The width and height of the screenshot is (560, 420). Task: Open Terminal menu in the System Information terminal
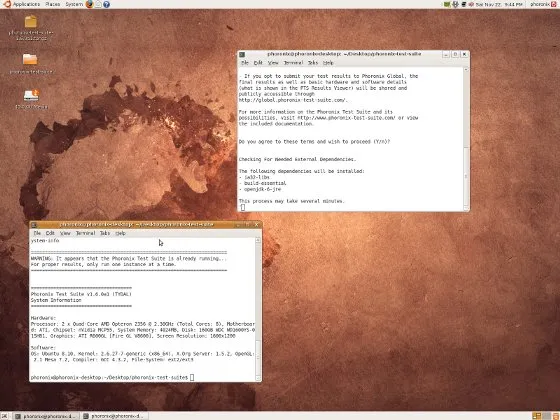[85, 233]
